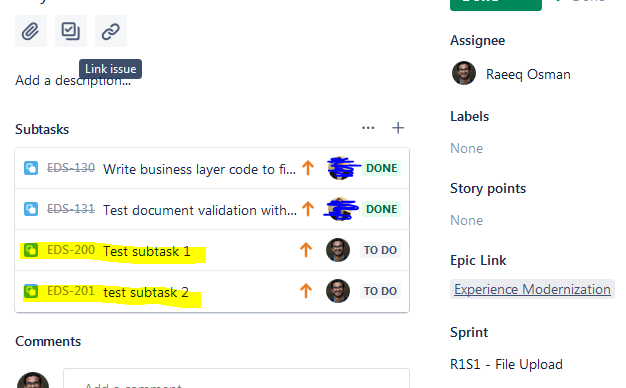This screenshot has width=626, height=388.
Task: Open Experience Modernization epic link
Action: coord(532,289)
